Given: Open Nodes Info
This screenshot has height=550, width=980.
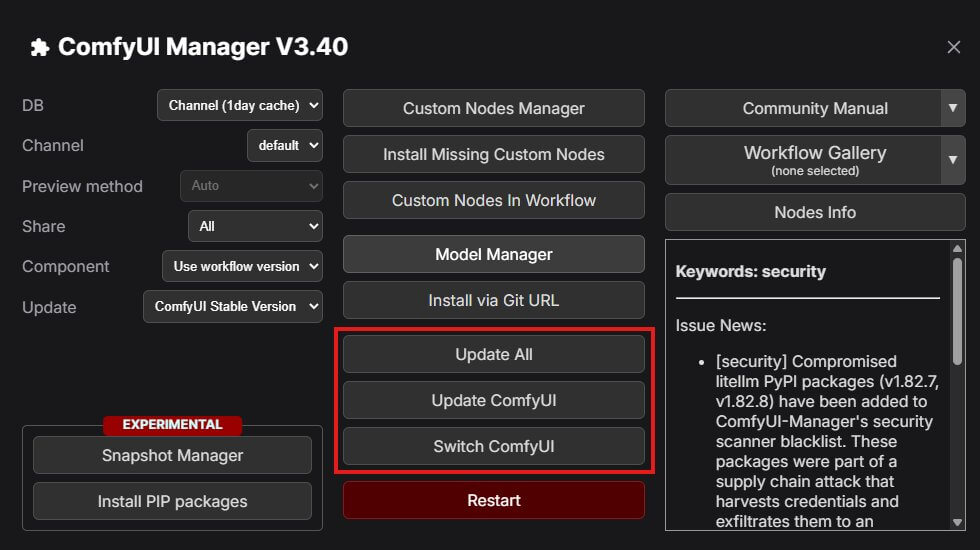Looking at the screenshot, I should coord(816,212).
